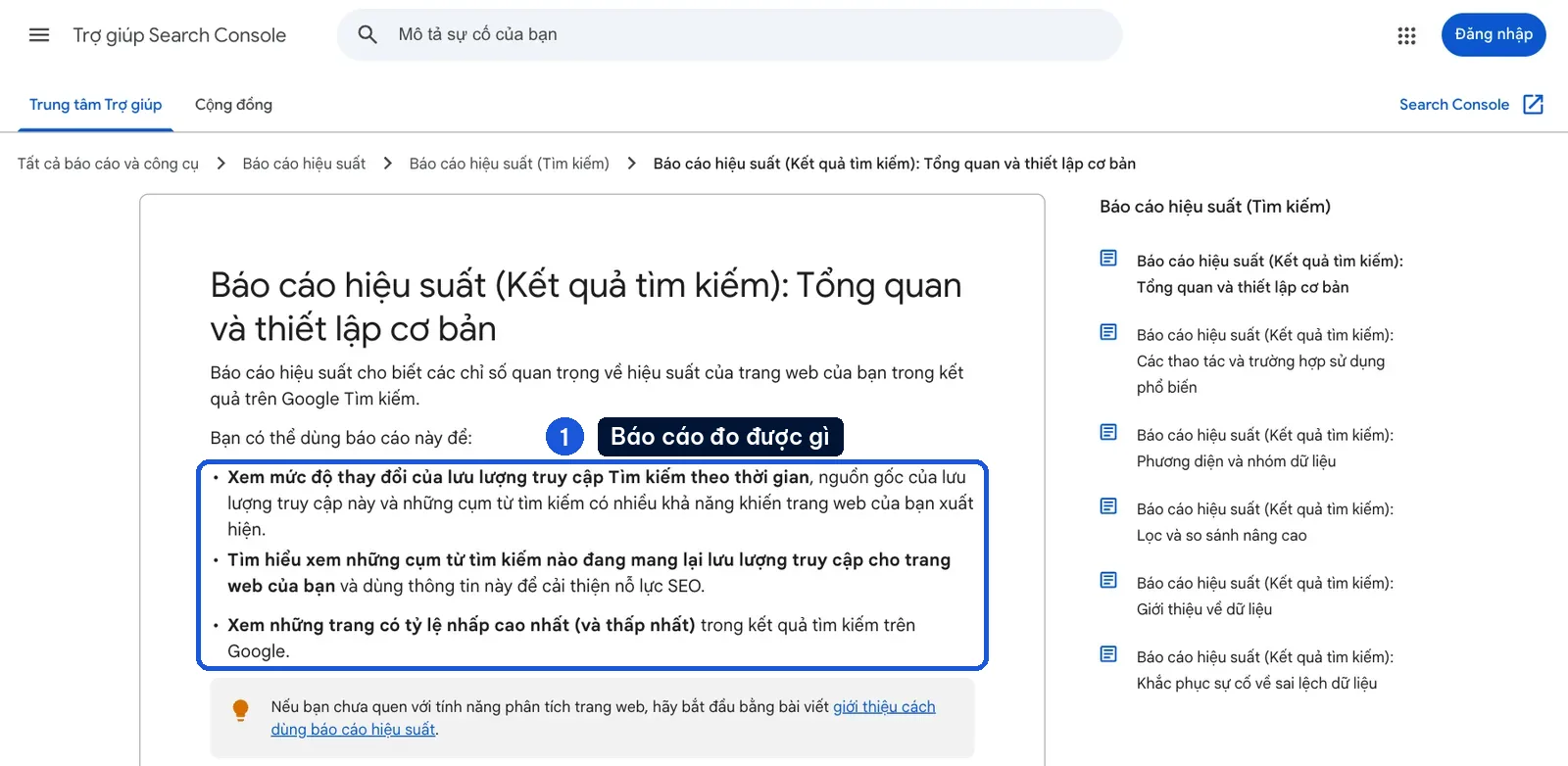Click the current page breadcrumb Tổng quan và thiết lập cơ bản

(x=895, y=164)
